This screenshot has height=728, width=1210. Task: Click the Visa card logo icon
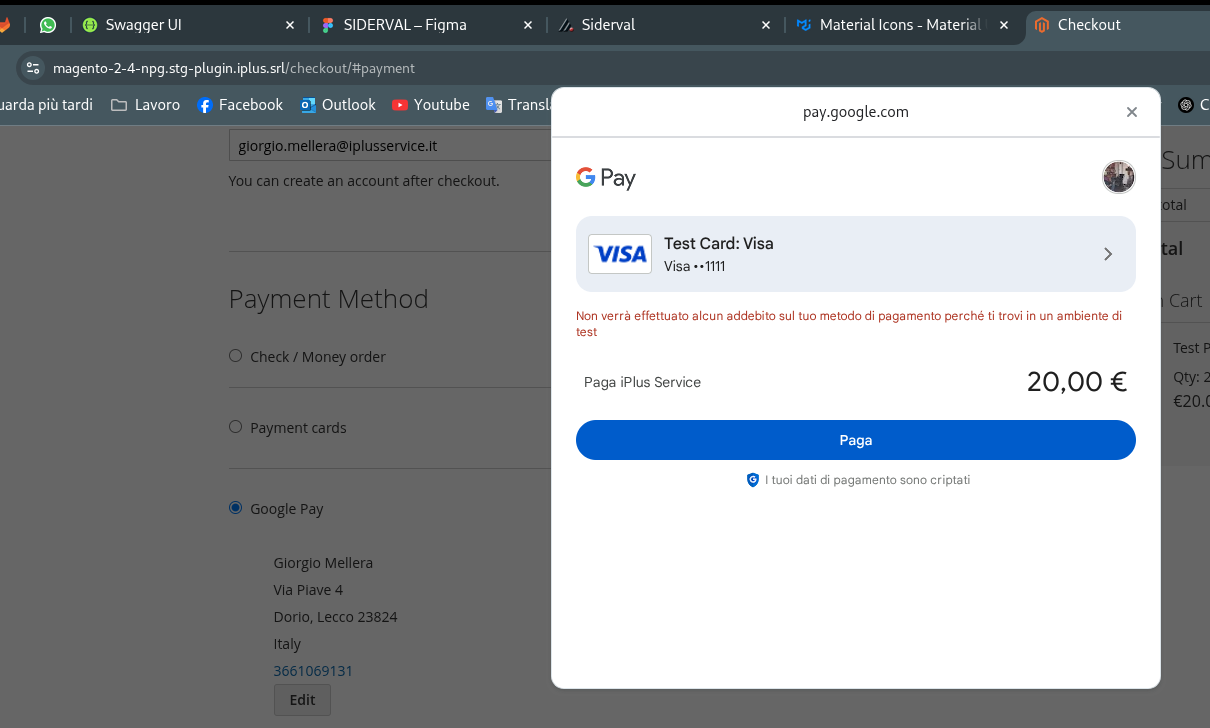pyautogui.click(x=620, y=254)
